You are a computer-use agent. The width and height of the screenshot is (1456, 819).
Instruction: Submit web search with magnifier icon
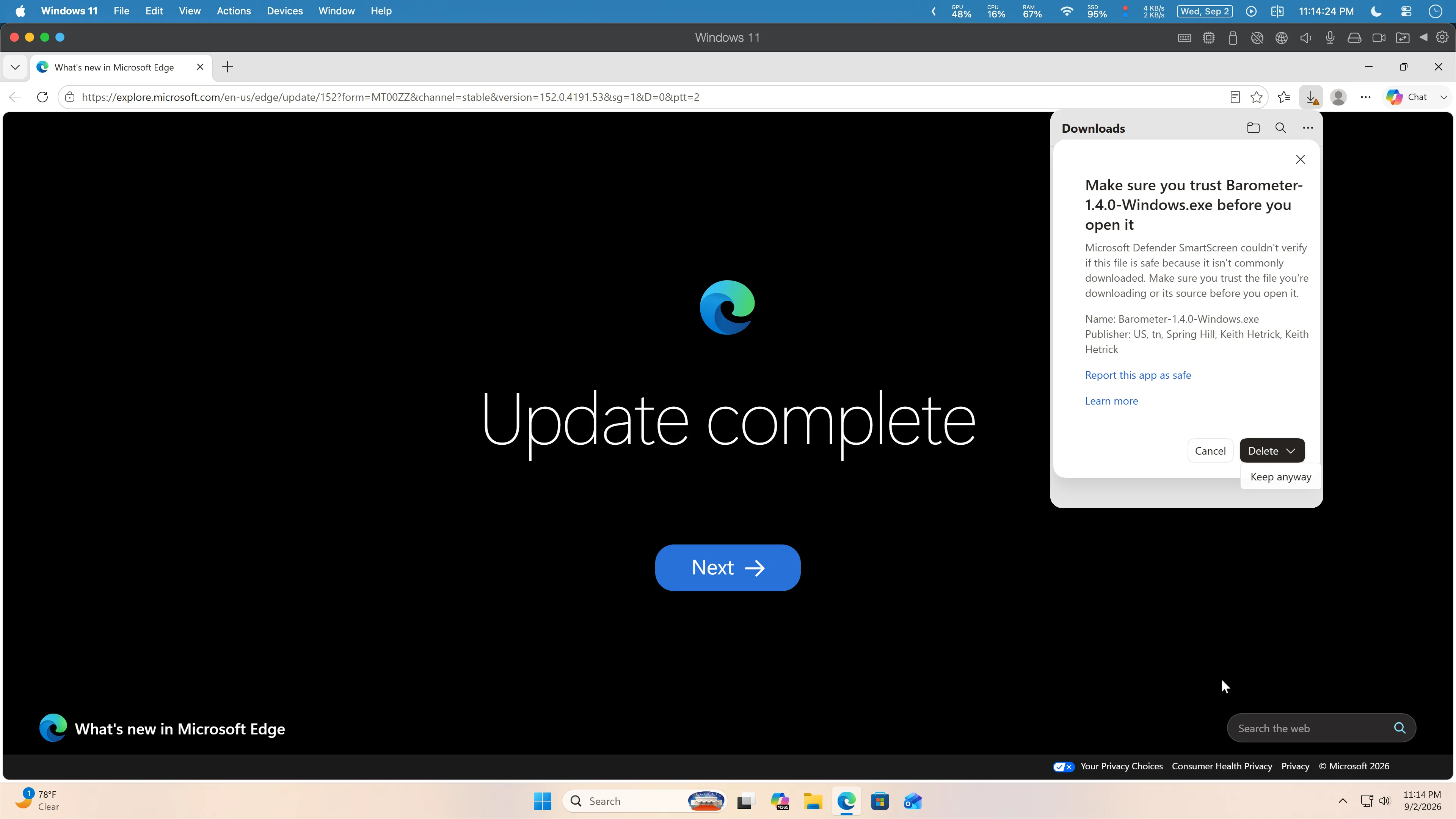pos(1400,728)
